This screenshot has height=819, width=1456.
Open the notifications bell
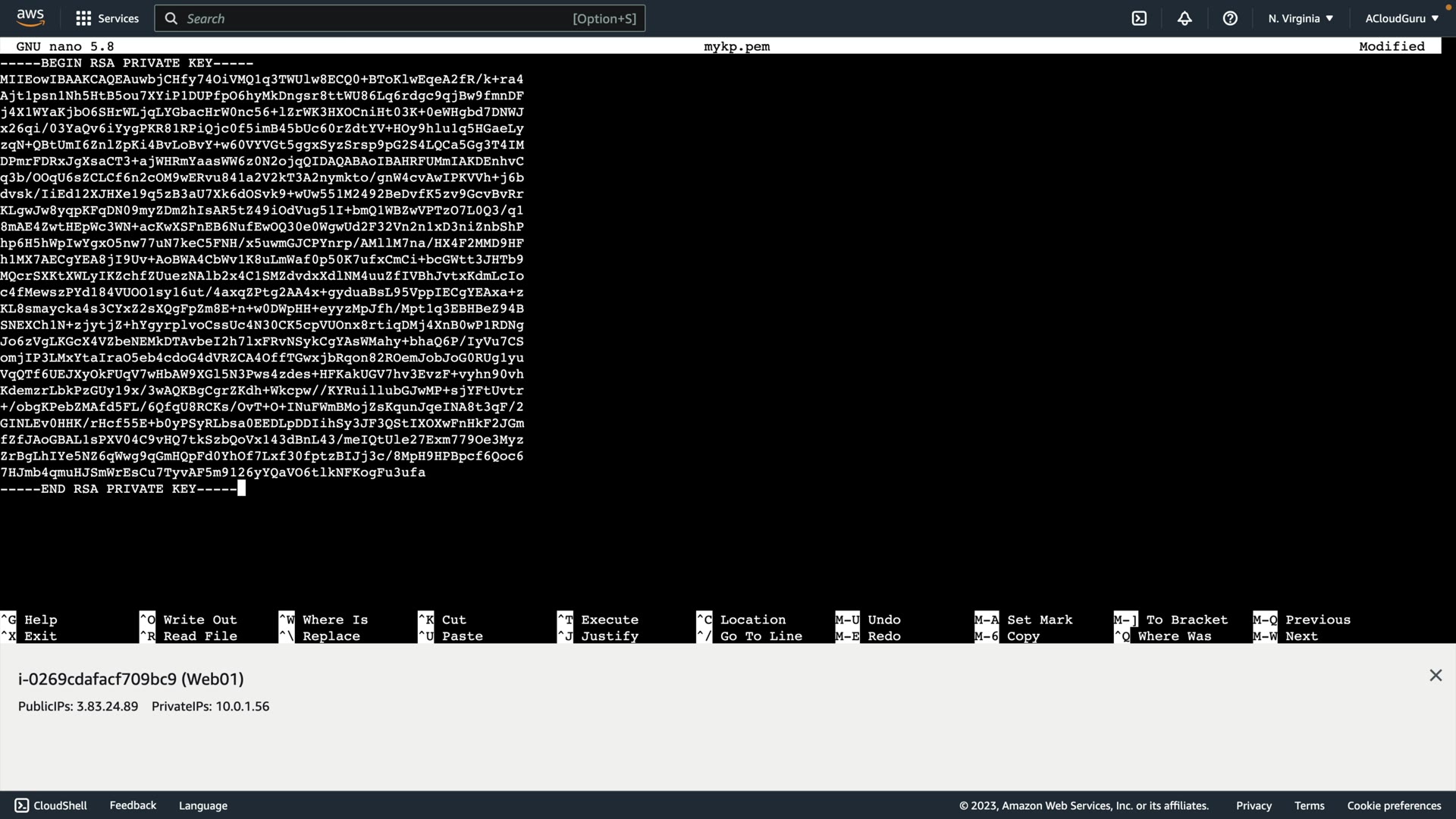[x=1185, y=18]
